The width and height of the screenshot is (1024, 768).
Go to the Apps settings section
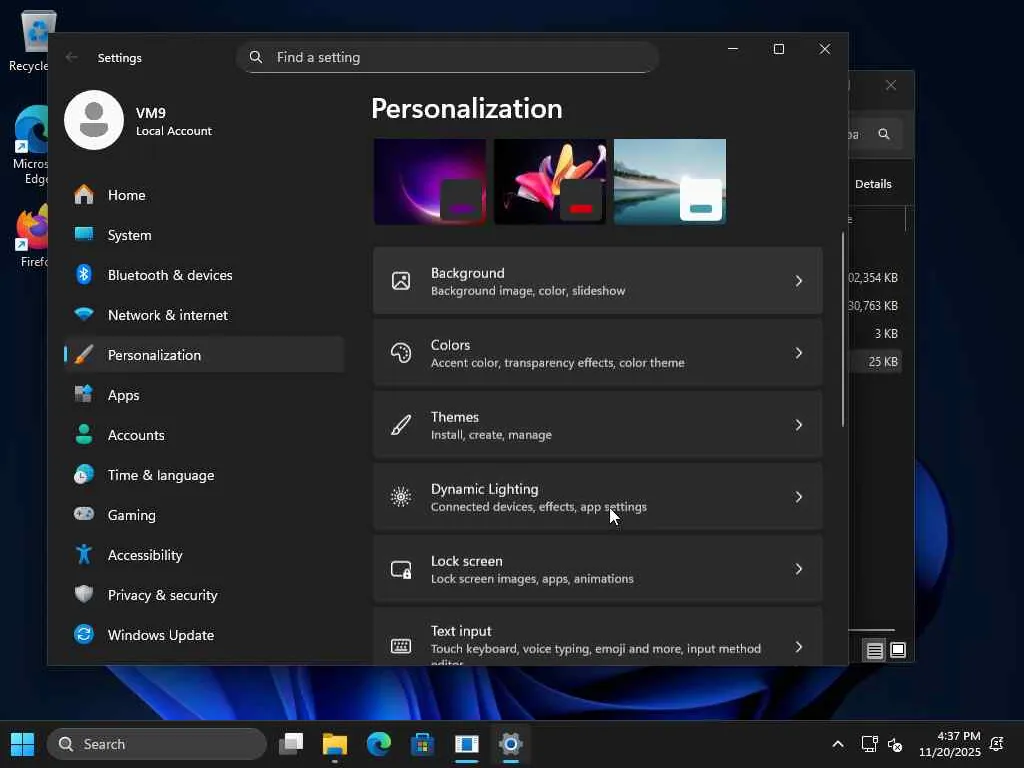click(124, 395)
